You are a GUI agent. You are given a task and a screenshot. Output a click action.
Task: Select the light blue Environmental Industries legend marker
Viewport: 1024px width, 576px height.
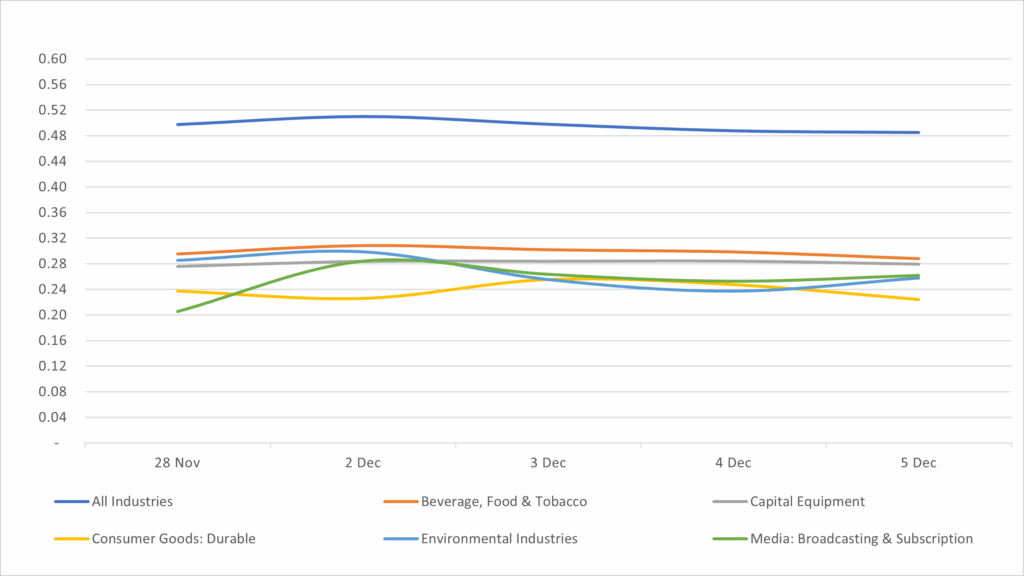click(x=399, y=538)
